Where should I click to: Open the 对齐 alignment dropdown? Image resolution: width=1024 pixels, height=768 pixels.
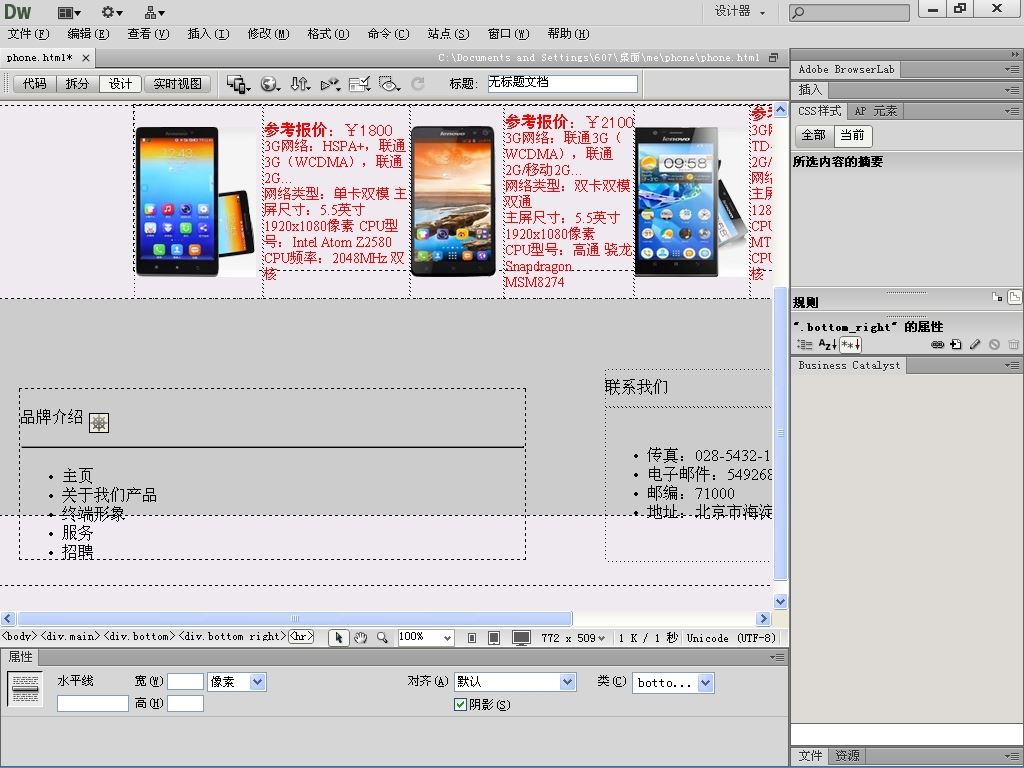coord(515,682)
